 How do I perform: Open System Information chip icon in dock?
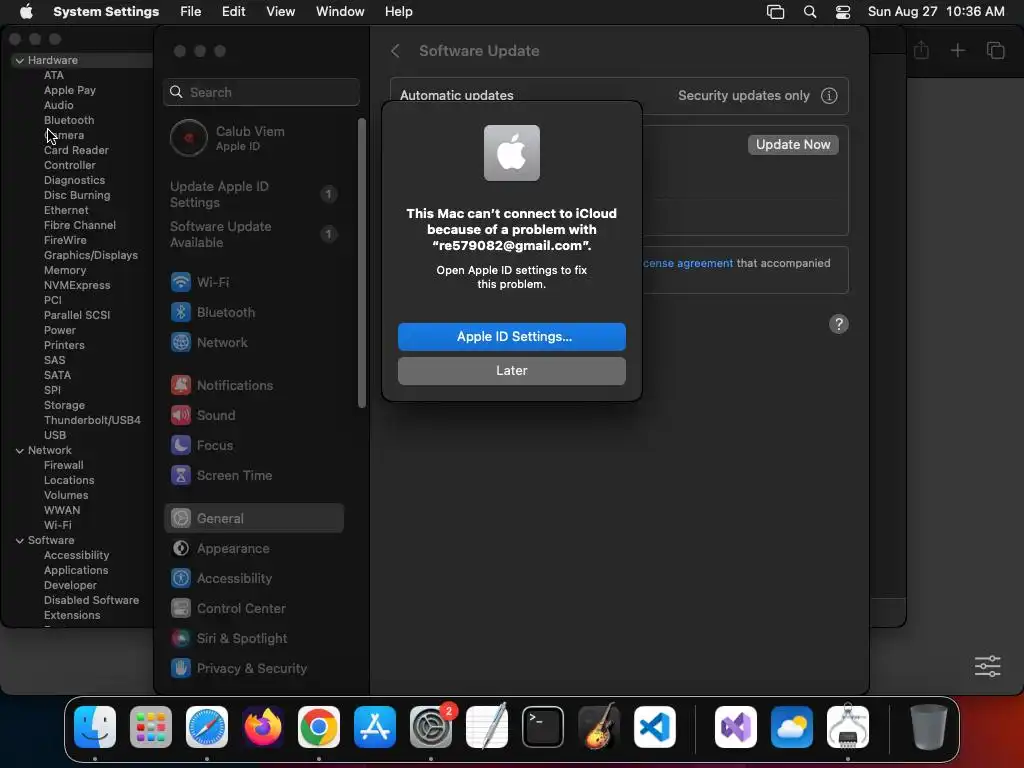[x=848, y=726]
